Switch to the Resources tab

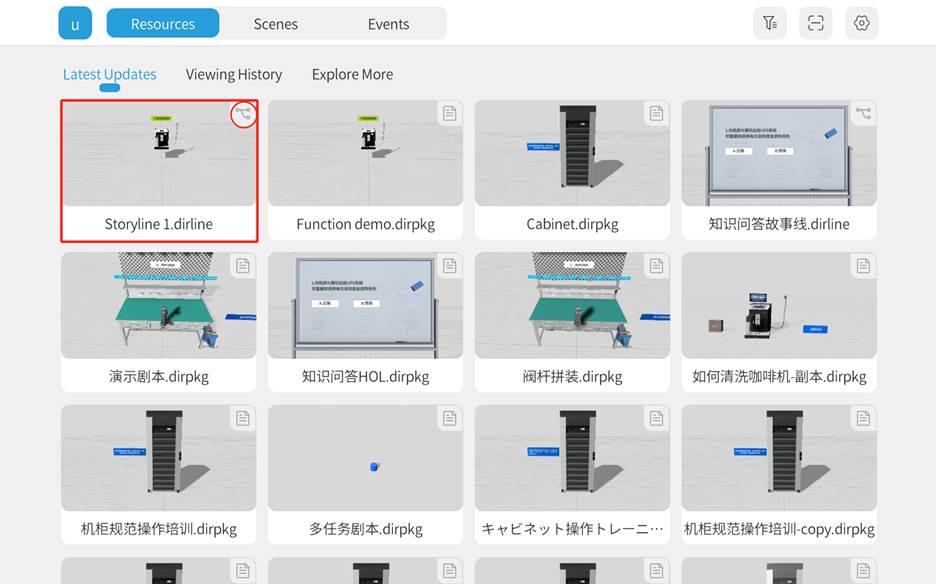(x=163, y=24)
